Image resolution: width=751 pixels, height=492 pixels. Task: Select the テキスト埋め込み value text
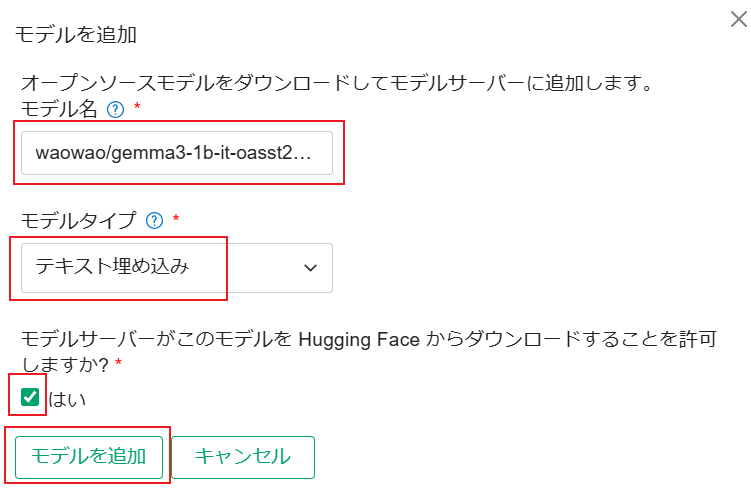112,267
